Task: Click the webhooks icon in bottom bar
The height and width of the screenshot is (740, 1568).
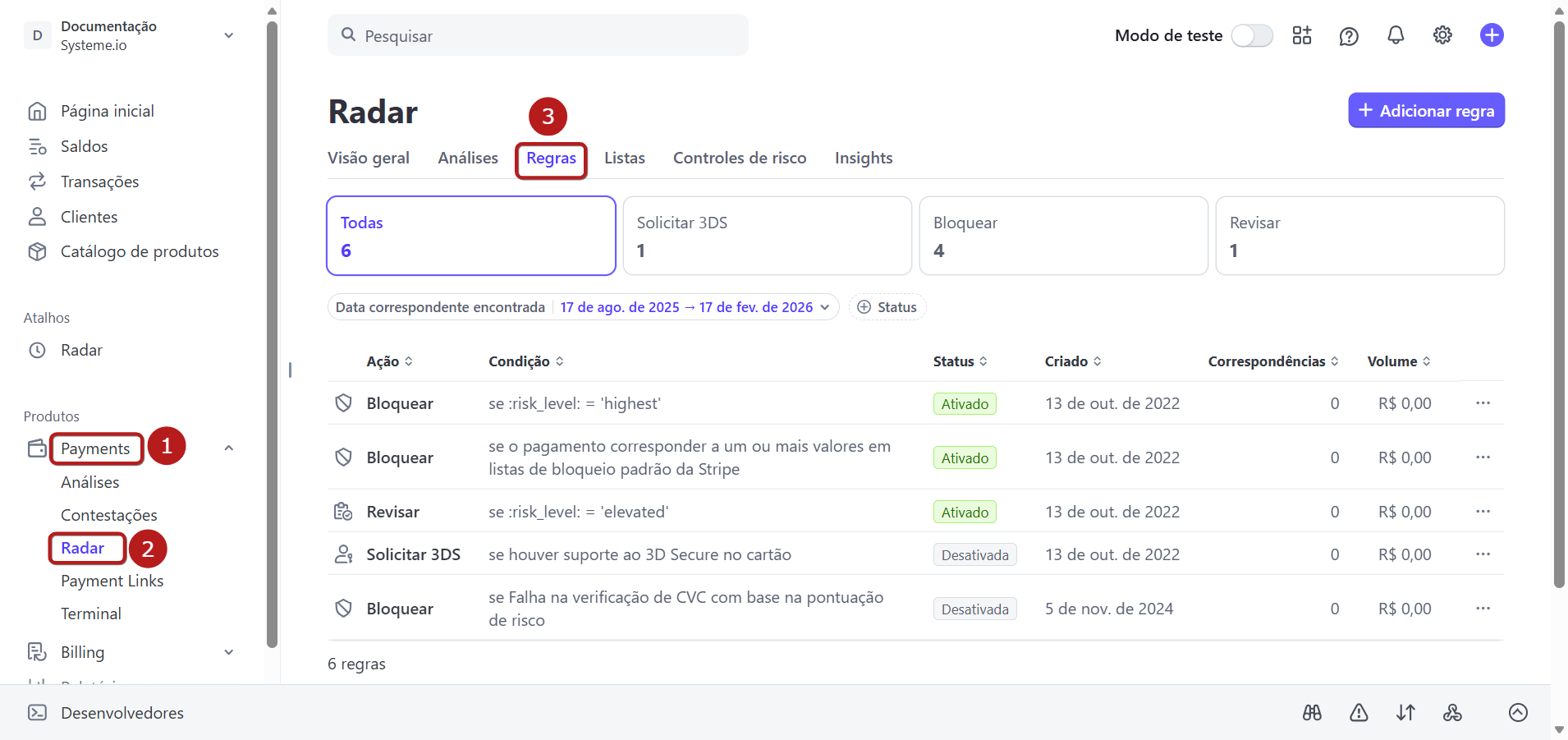Action: [x=1452, y=713]
